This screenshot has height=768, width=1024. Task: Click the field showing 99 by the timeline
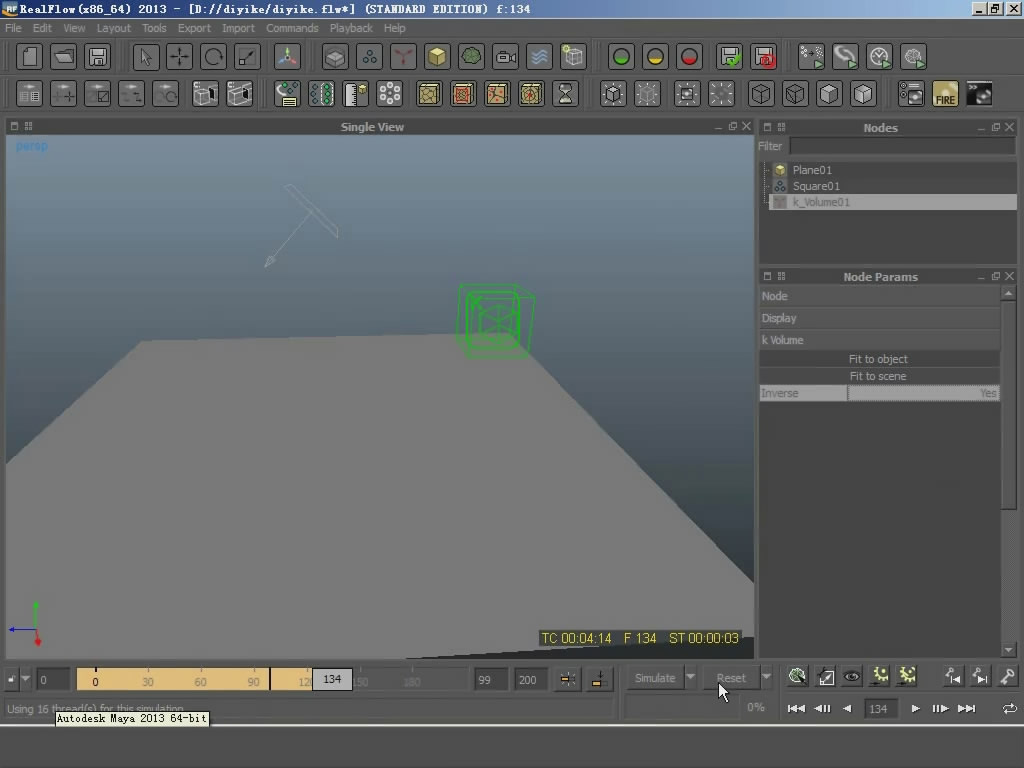pos(491,680)
